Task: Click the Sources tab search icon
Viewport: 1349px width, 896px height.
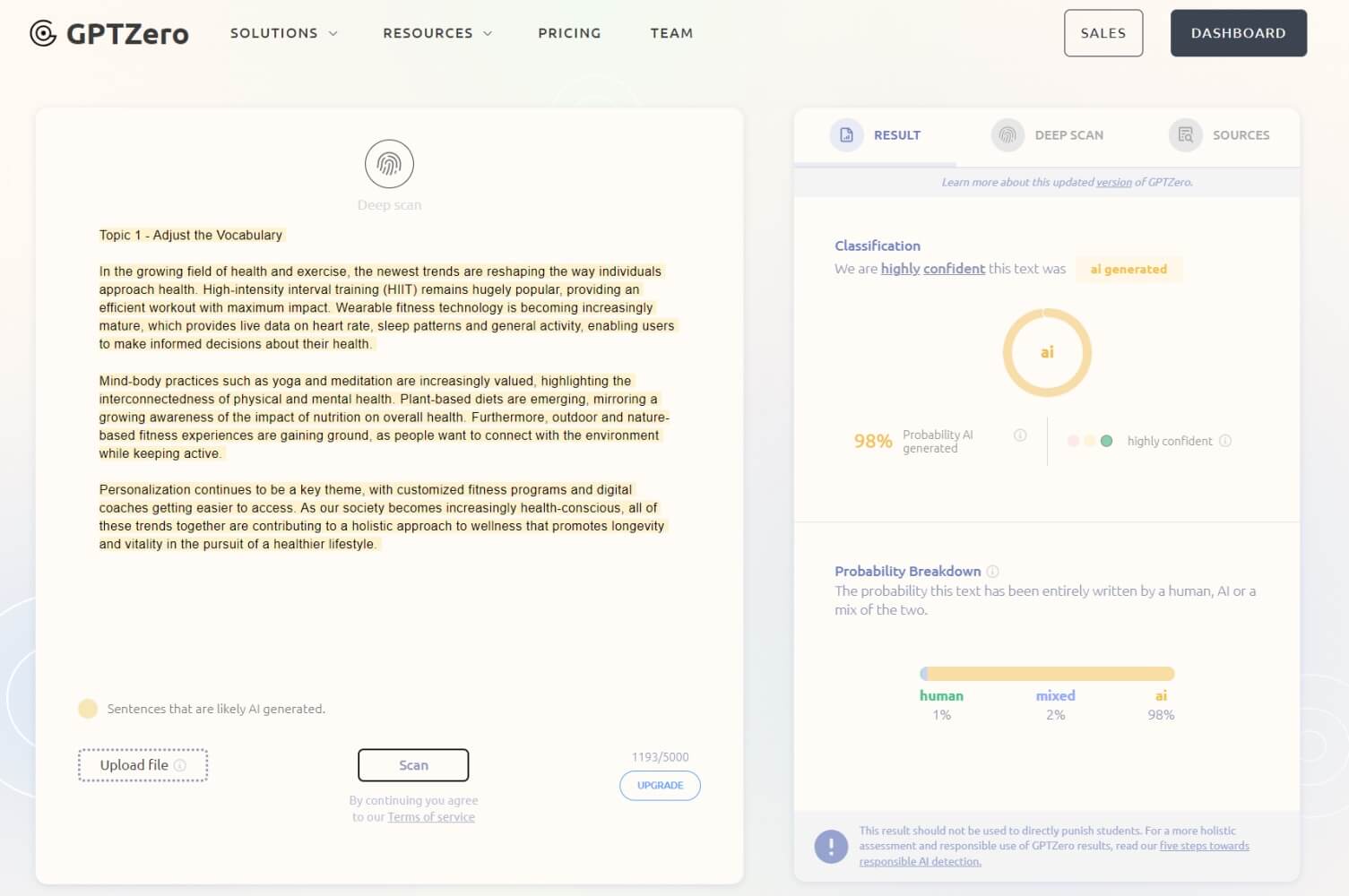Action: click(x=1185, y=135)
